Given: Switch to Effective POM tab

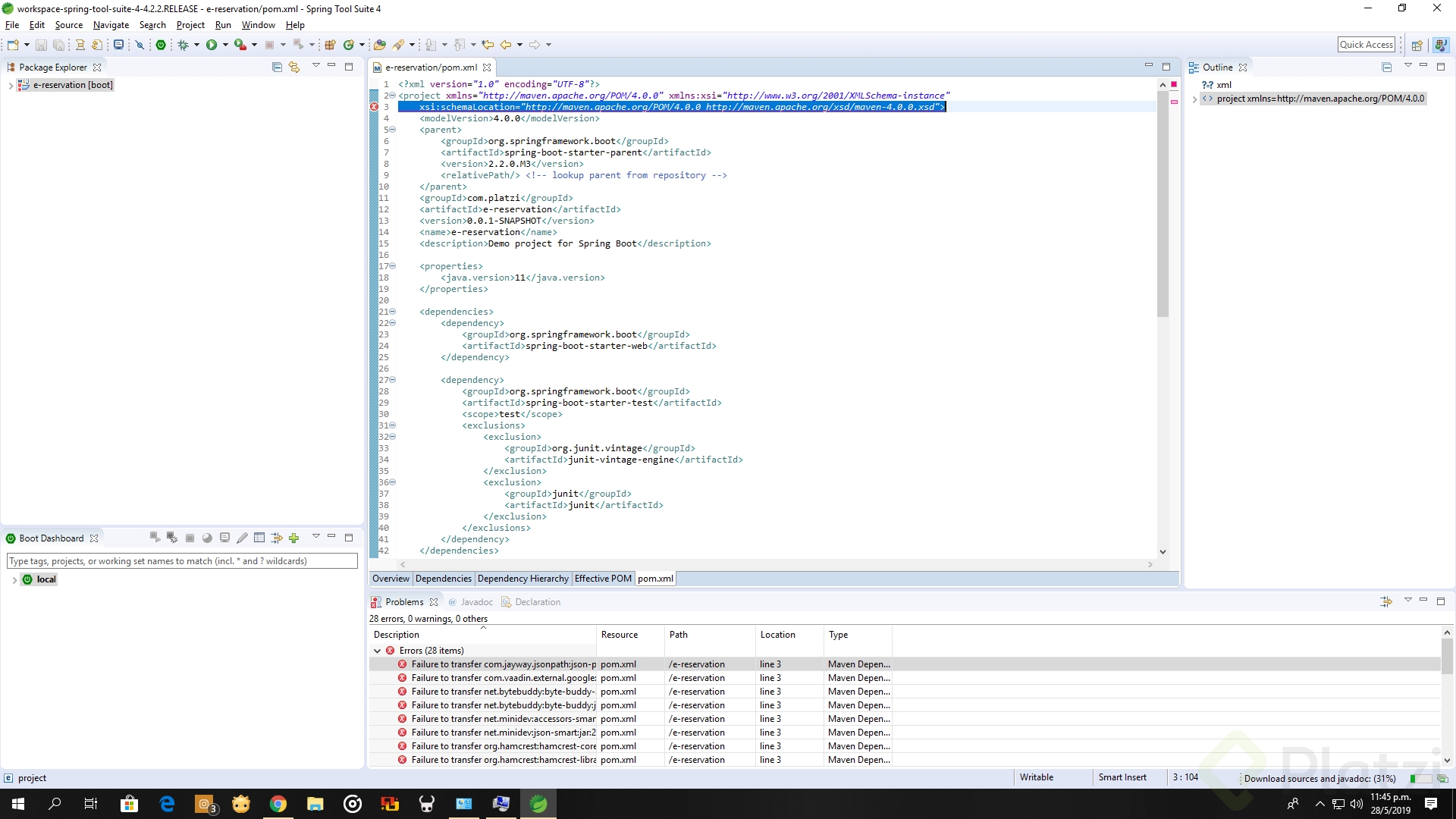Looking at the screenshot, I should pyautogui.click(x=603, y=579).
